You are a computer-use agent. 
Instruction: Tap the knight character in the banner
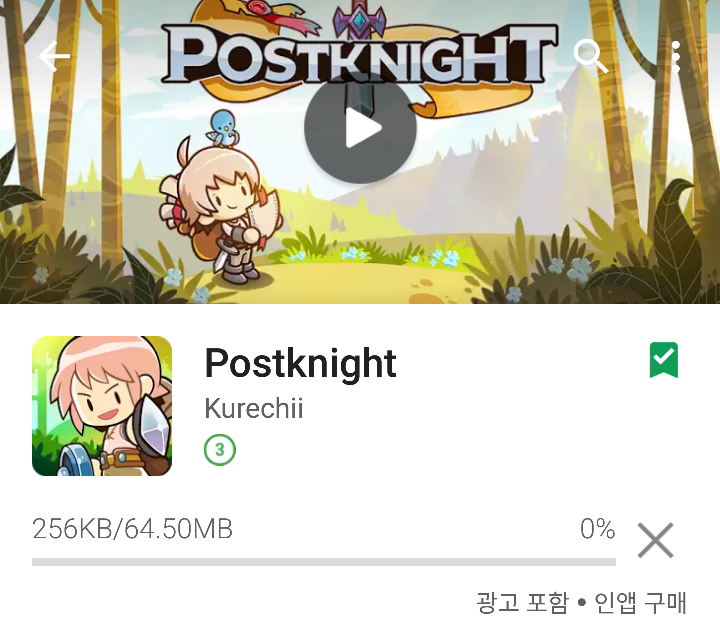click(220, 209)
